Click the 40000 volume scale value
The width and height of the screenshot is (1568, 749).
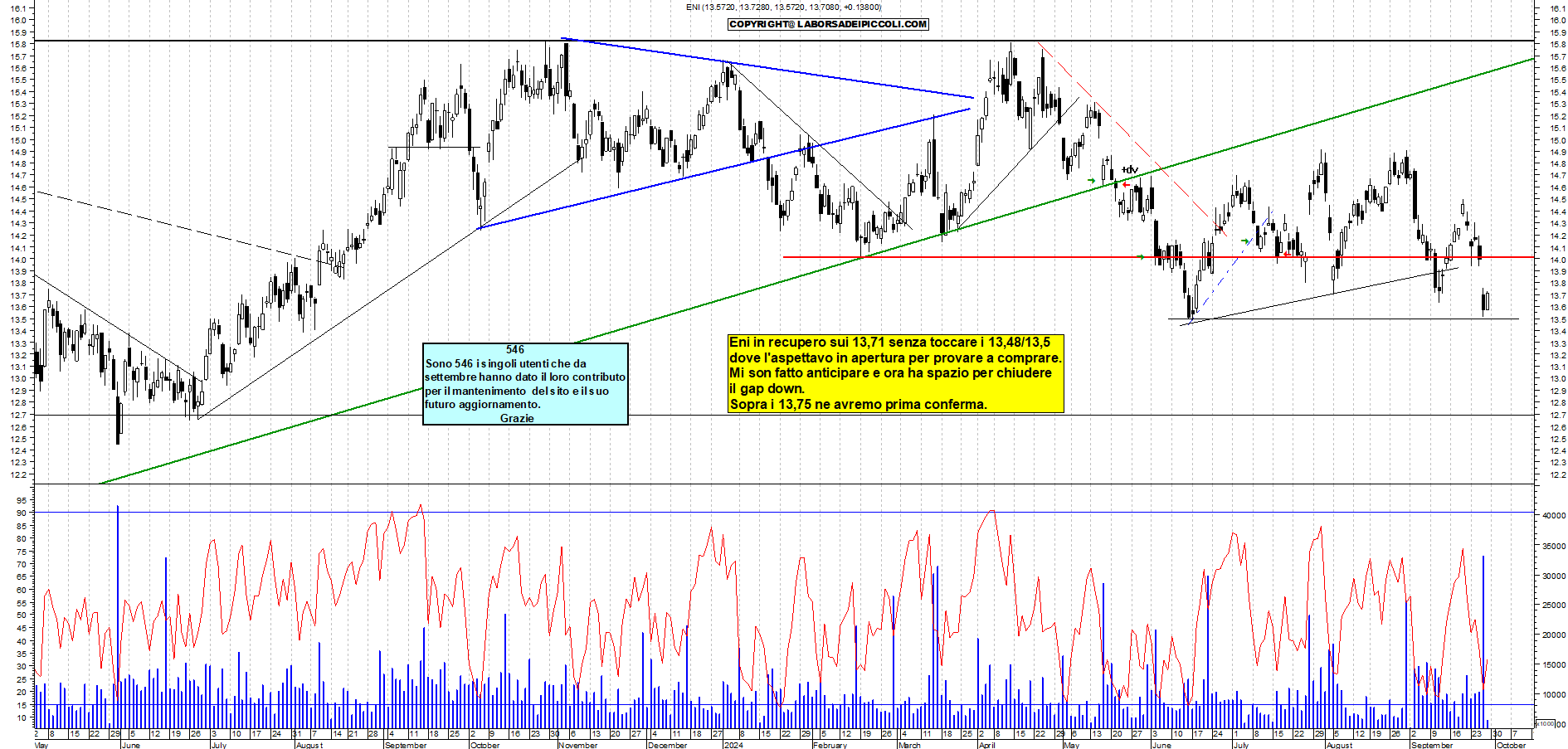click(1554, 515)
